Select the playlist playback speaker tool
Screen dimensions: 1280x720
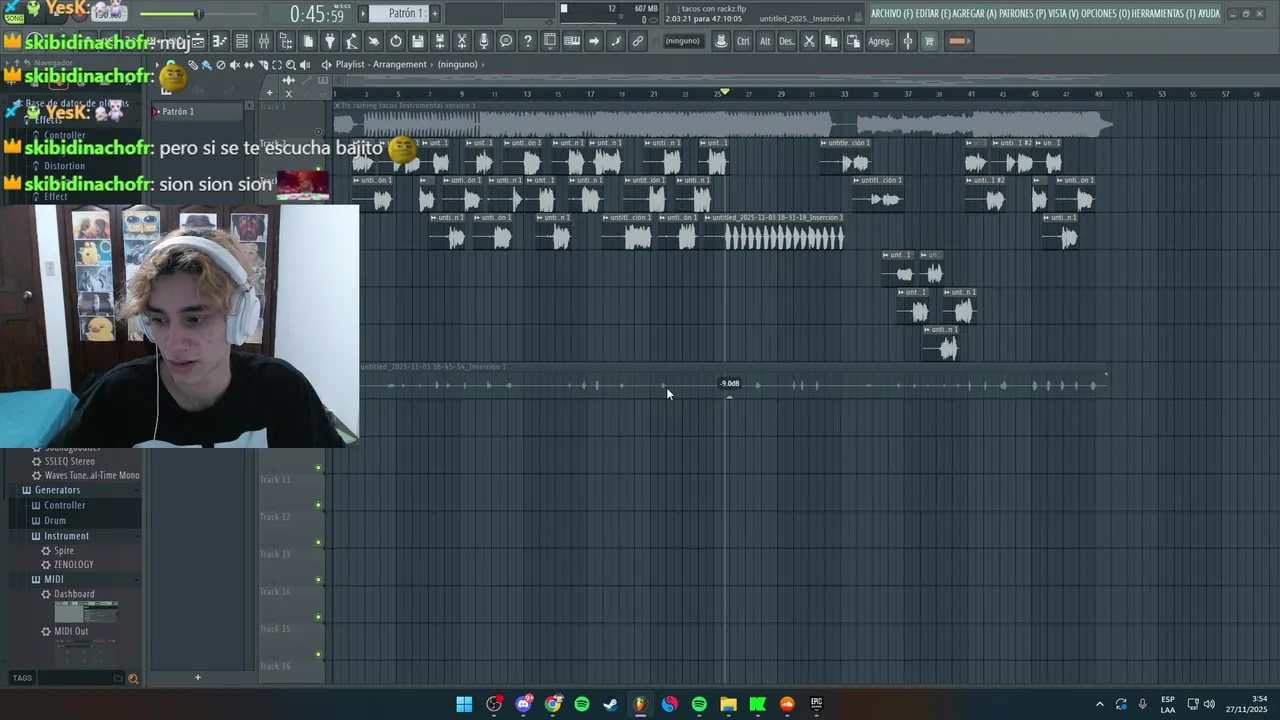[x=305, y=65]
